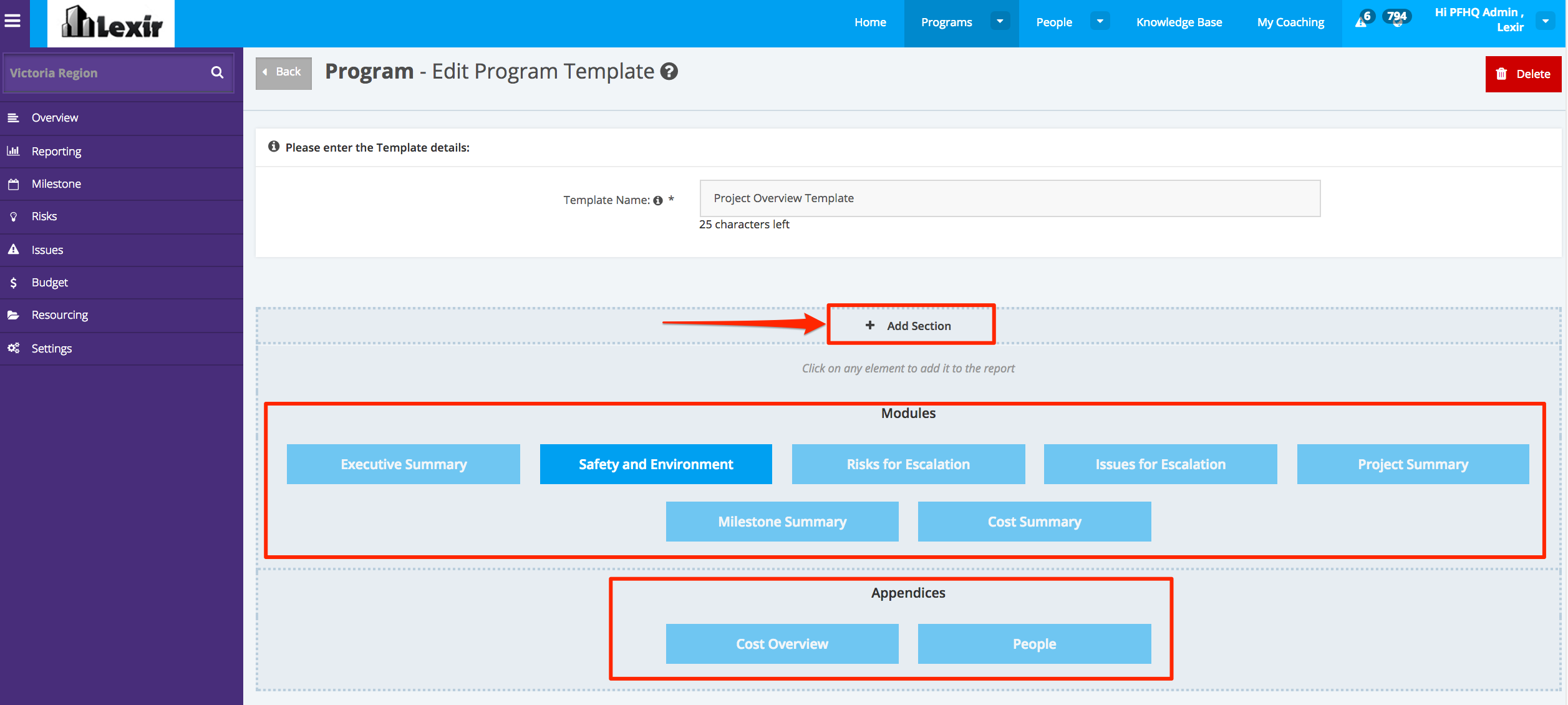This screenshot has width=1568, height=705.
Task: Click info icon next to Template Name label
Action: 657,200
